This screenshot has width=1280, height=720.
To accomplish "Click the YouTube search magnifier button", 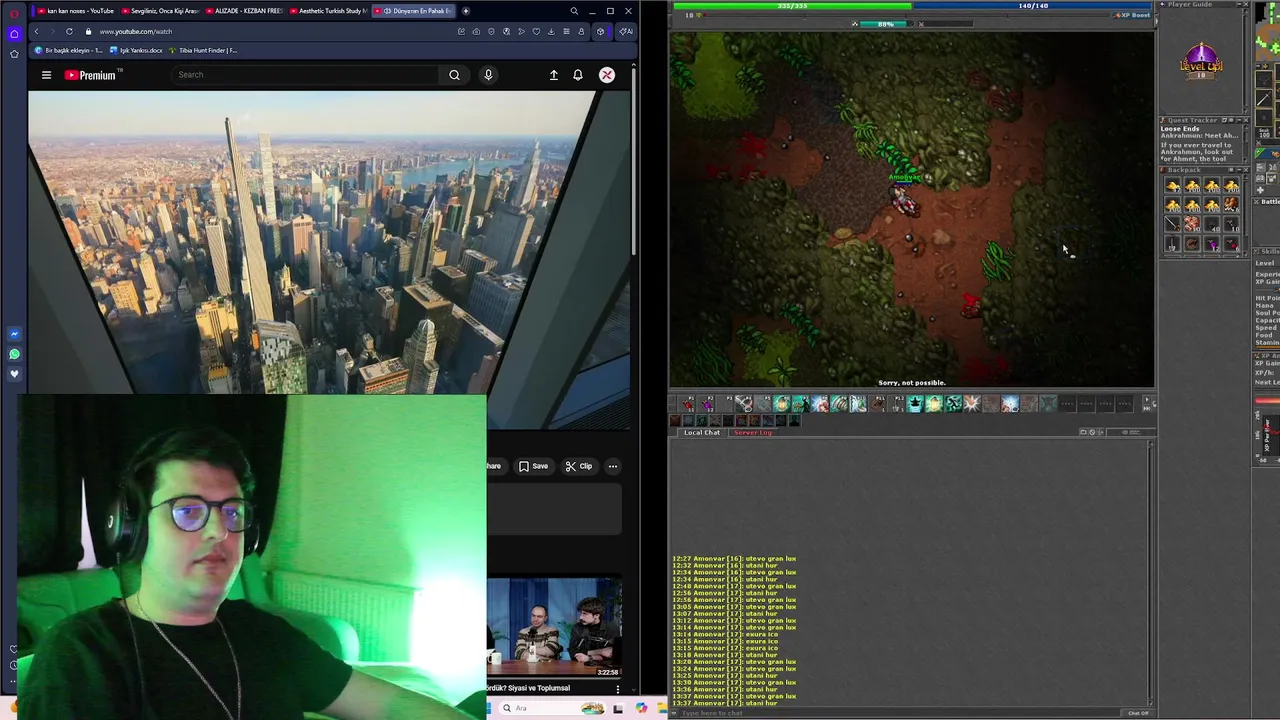I will (454, 75).
